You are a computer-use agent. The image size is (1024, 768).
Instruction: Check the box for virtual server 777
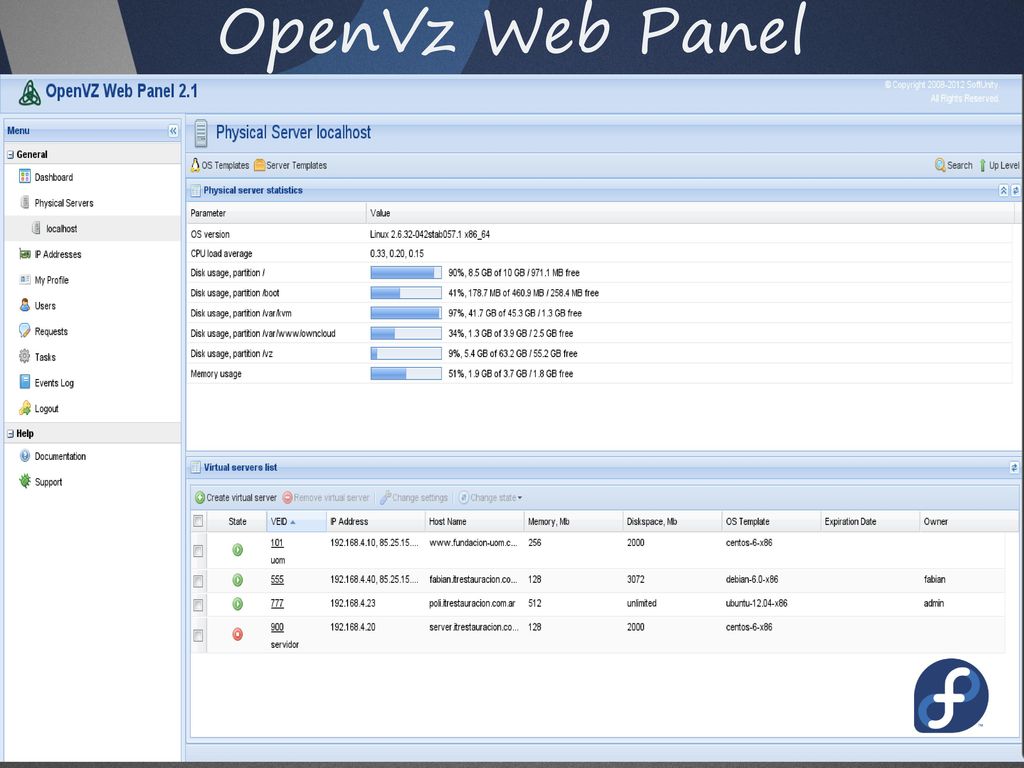tap(198, 605)
